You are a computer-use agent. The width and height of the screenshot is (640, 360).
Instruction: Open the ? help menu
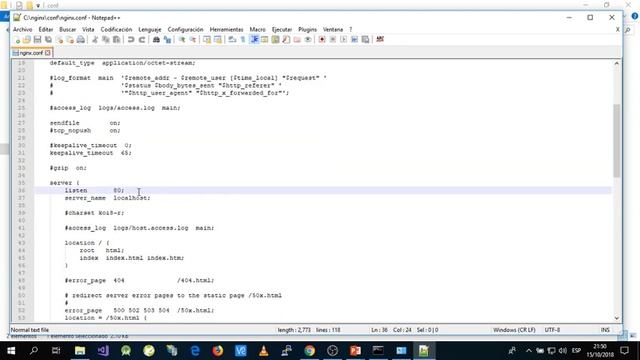point(350,29)
